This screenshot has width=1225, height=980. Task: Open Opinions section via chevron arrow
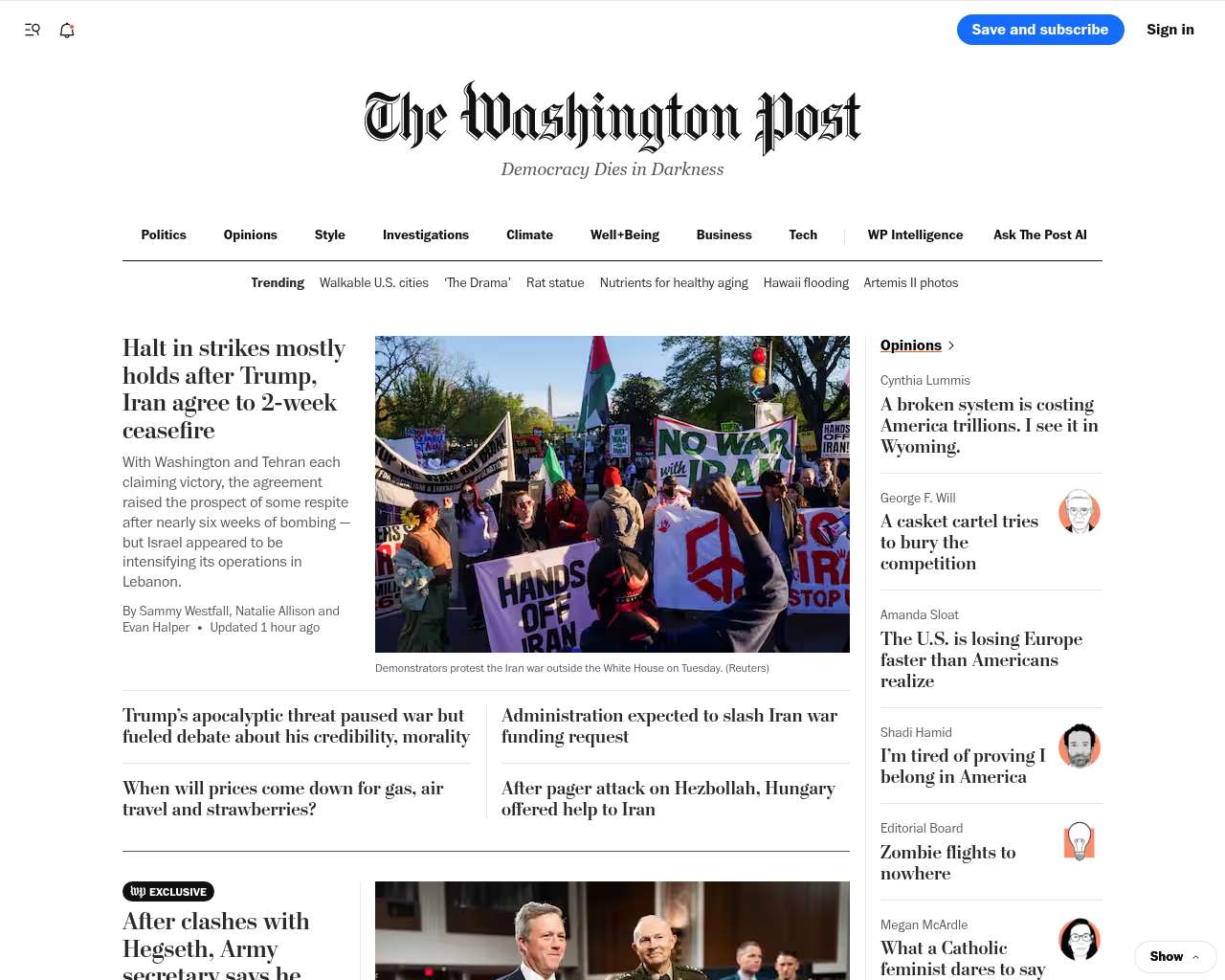coord(951,345)
